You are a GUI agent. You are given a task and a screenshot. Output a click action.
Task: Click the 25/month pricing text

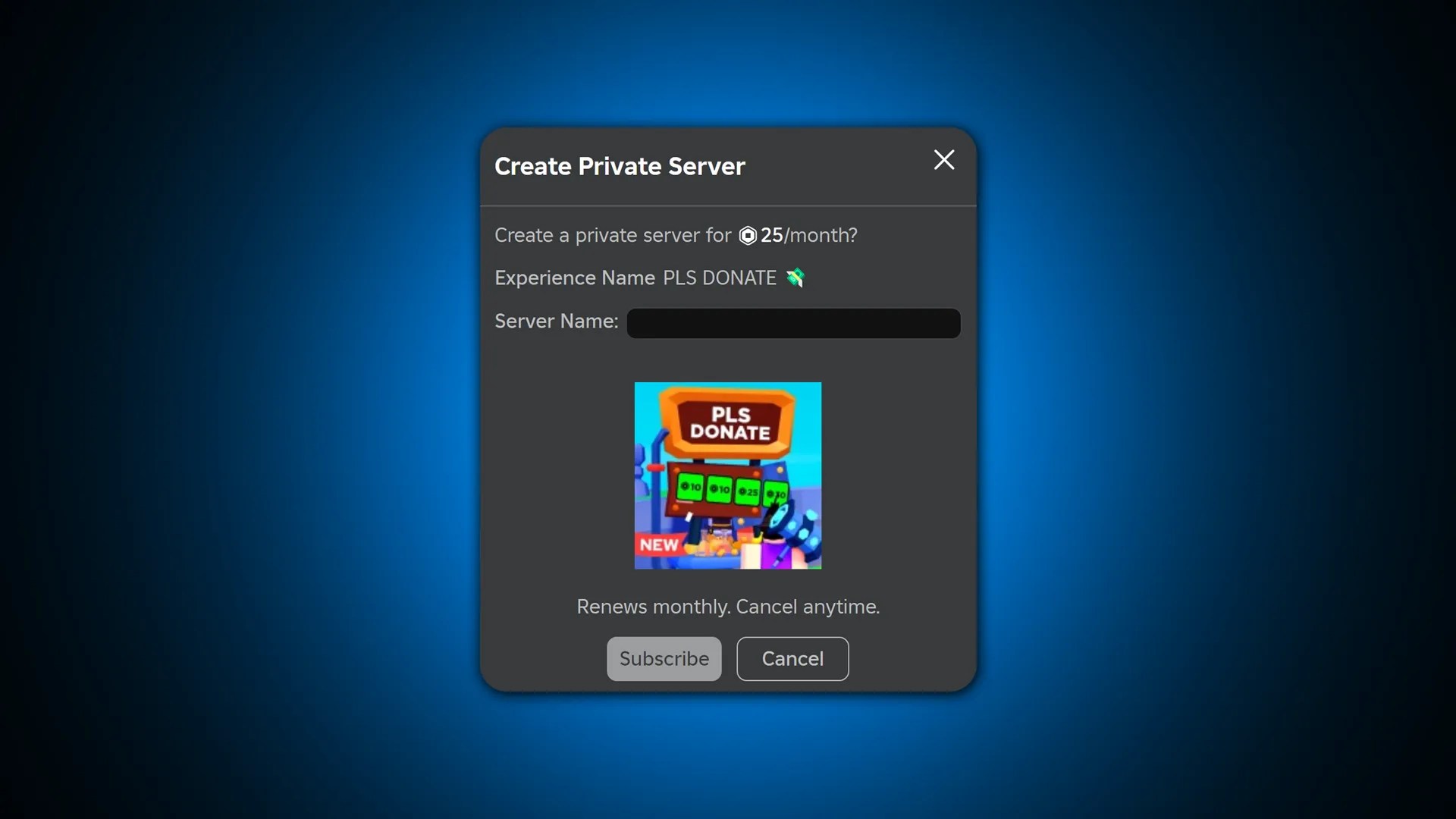point(806,236)
